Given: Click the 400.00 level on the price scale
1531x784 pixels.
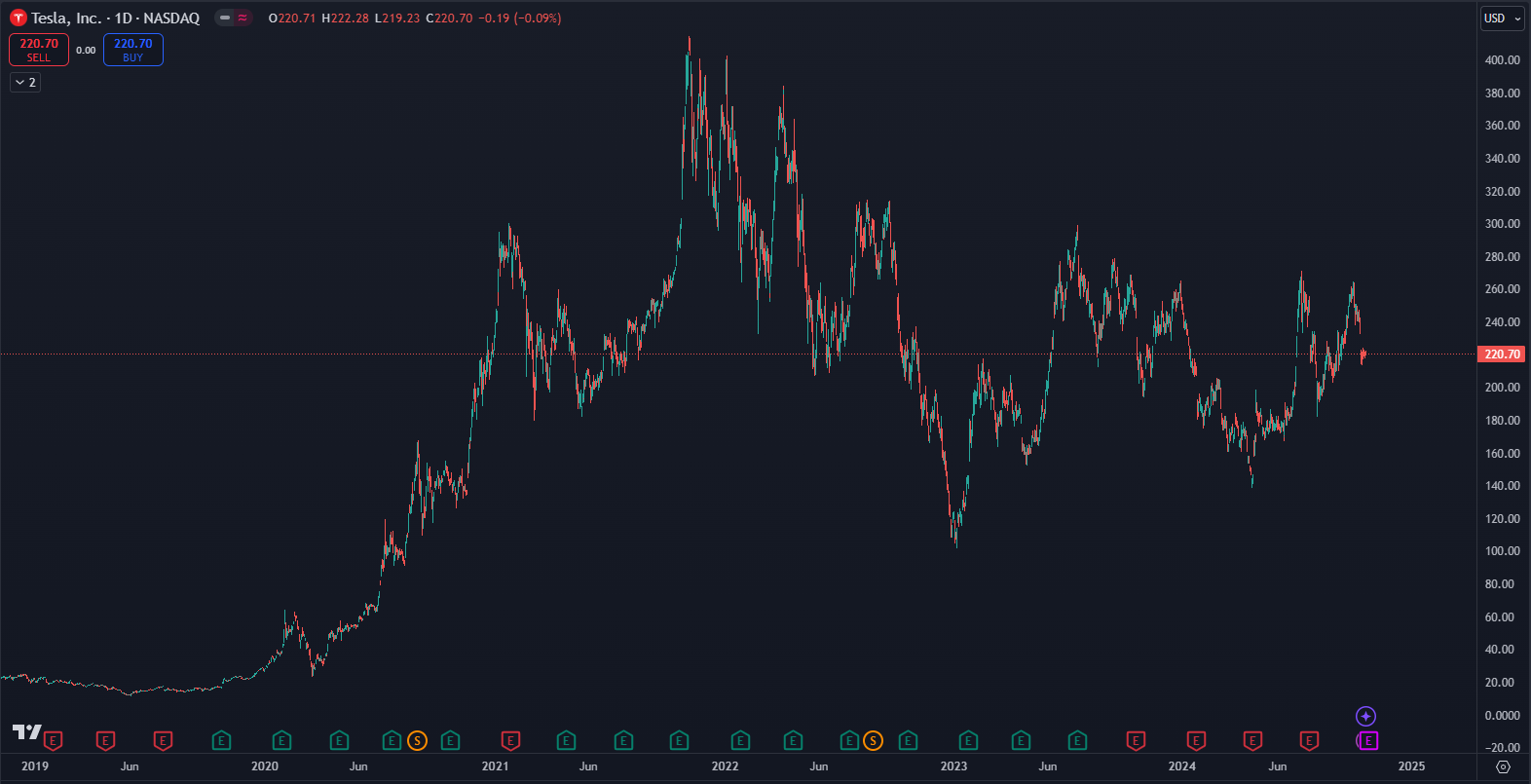Looking at the screenshot, I should click(1501, 60).
